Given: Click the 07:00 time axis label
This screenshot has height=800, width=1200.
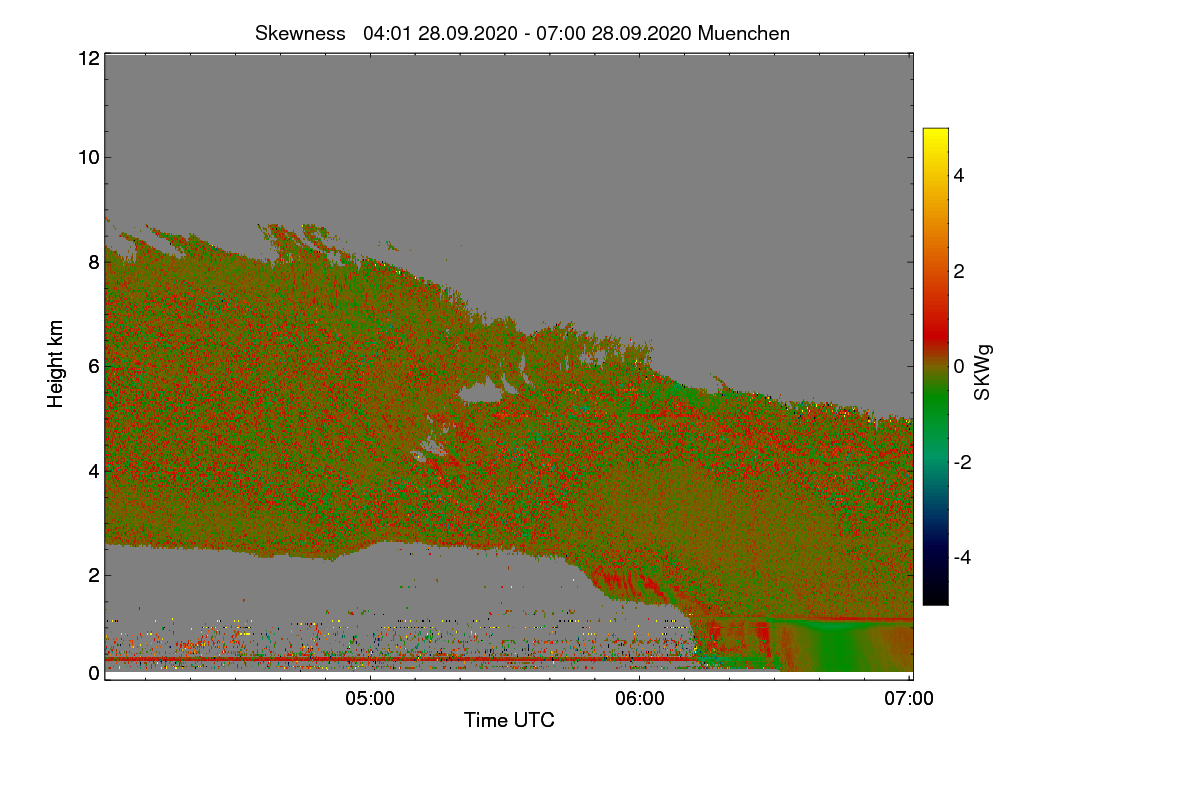Looking at the screenshot, I should point(910,699).
